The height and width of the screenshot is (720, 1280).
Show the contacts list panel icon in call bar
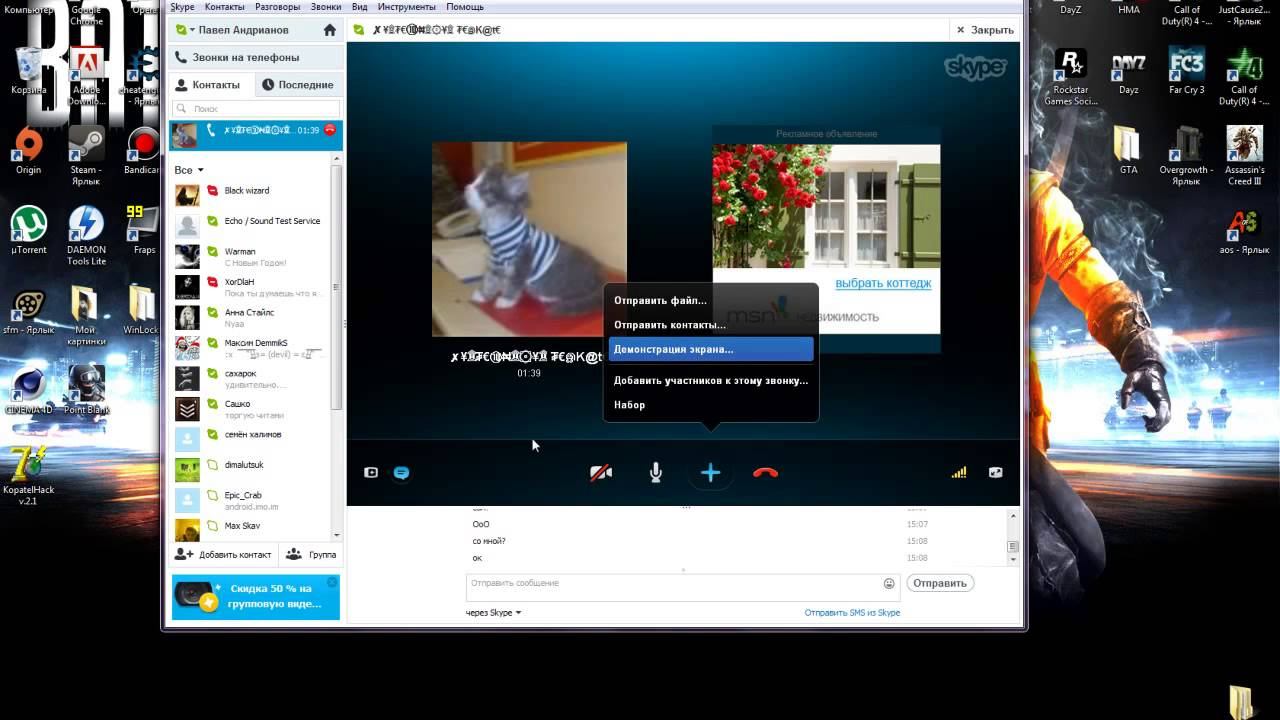pos(371,473)
